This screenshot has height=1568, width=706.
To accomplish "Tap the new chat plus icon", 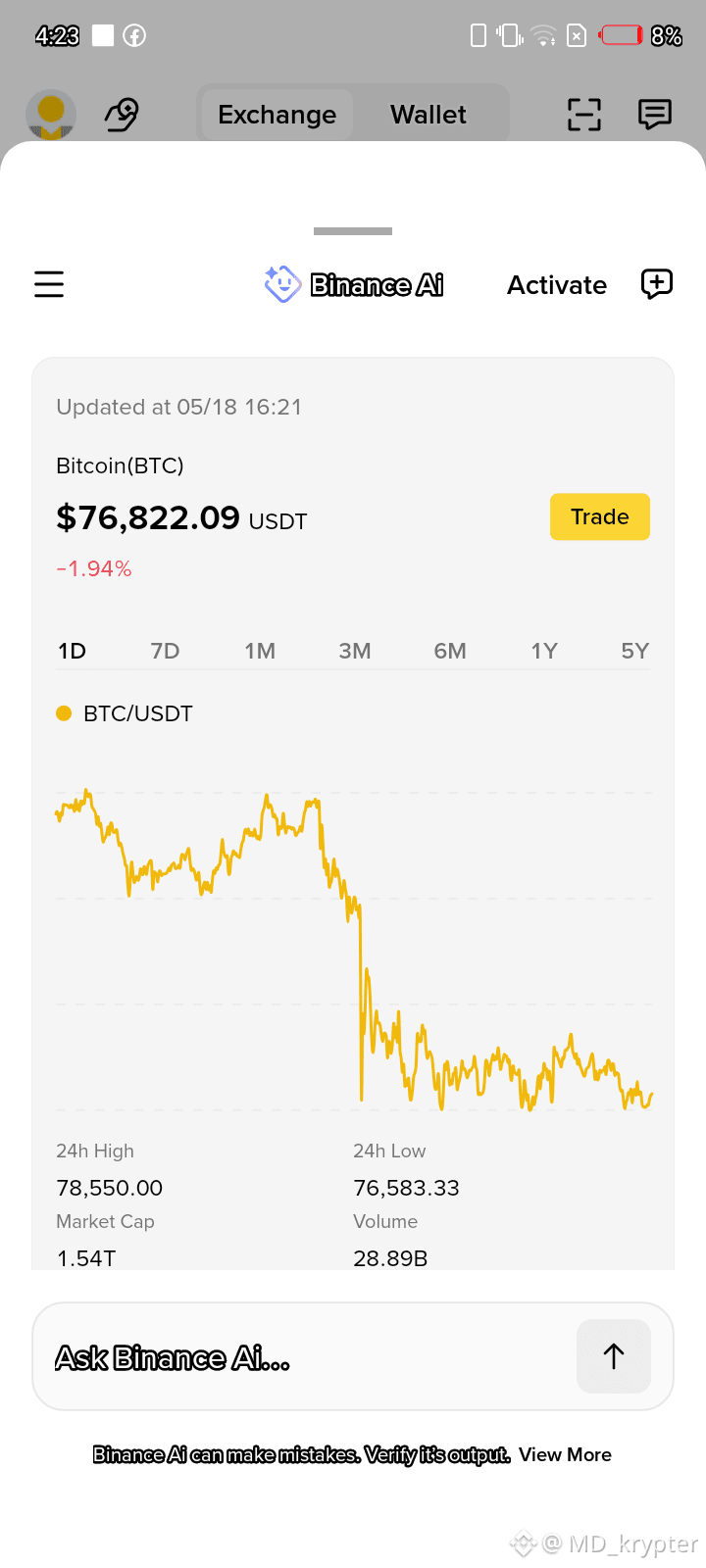I will (656, 284).
